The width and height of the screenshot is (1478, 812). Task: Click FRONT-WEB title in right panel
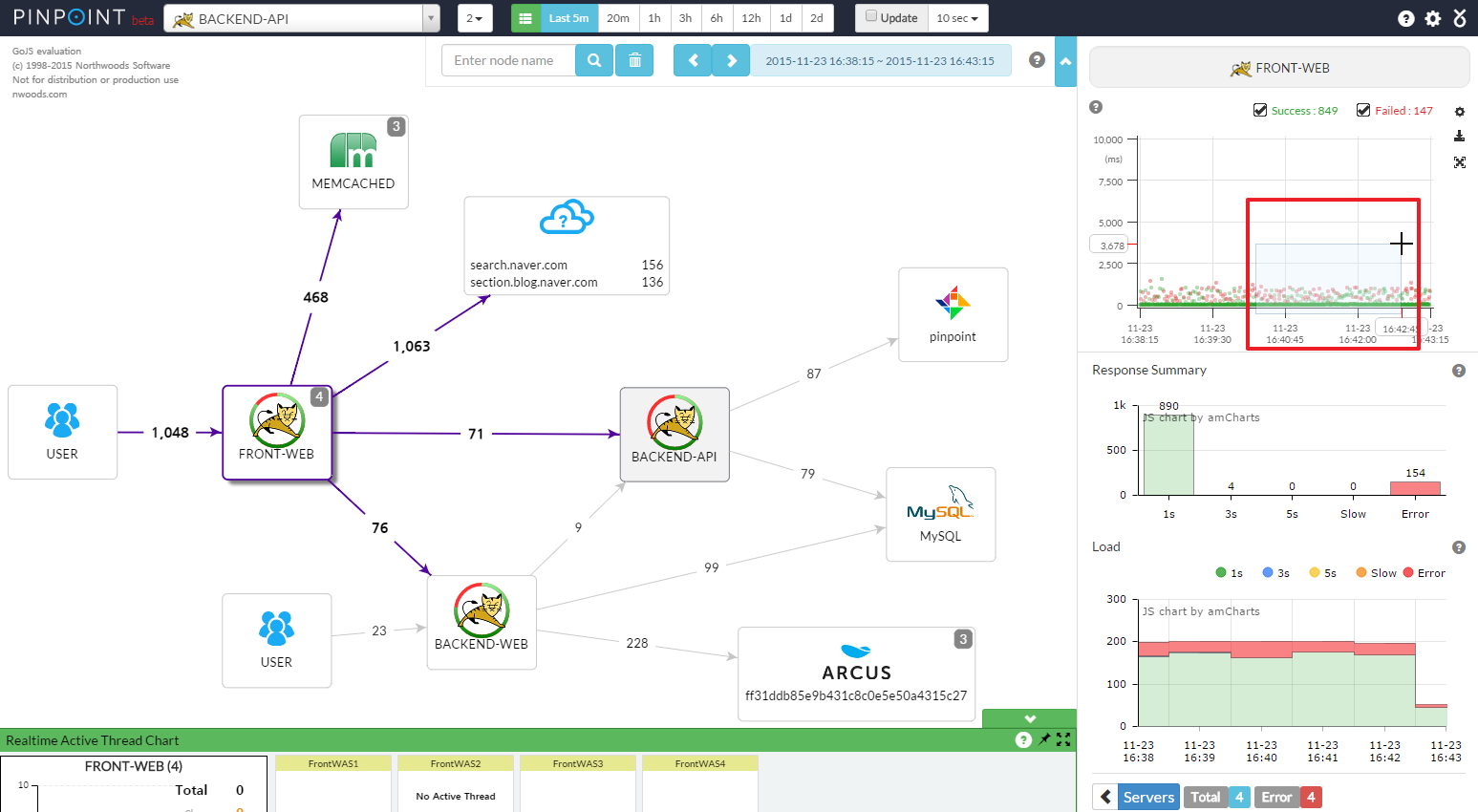1279,68
